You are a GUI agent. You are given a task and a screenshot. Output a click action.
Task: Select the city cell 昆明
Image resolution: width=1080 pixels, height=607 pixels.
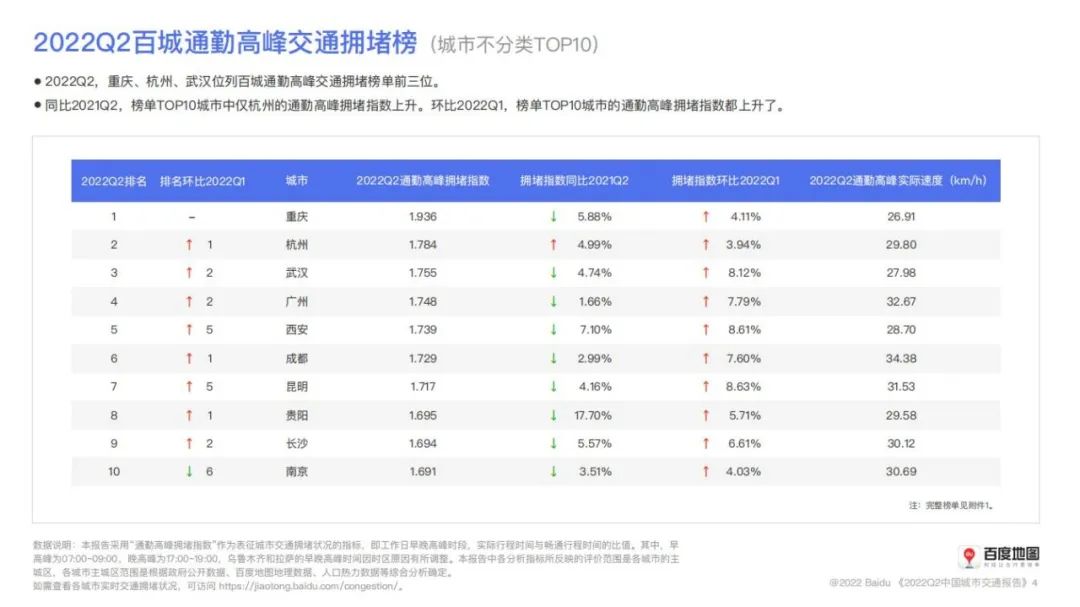point(297,387)
